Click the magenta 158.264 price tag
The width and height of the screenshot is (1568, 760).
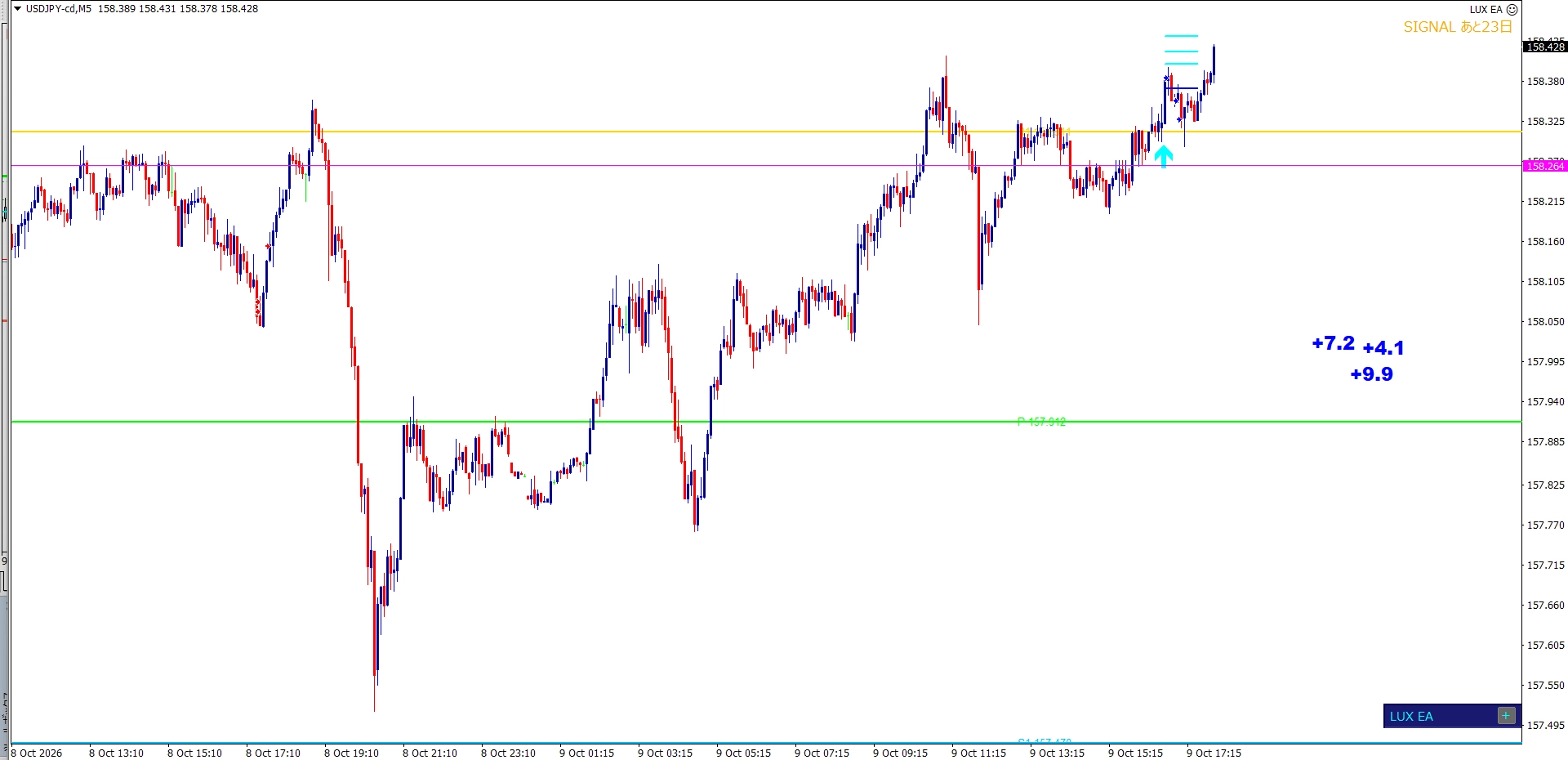1545,166
